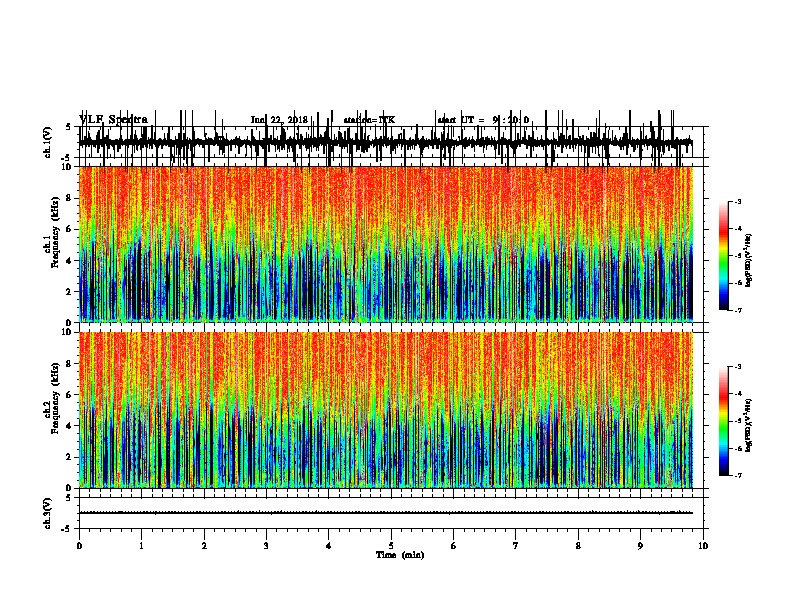Click the "-7" value on ch.2 color bar
The image size is (792, 612).
(737, 476)
